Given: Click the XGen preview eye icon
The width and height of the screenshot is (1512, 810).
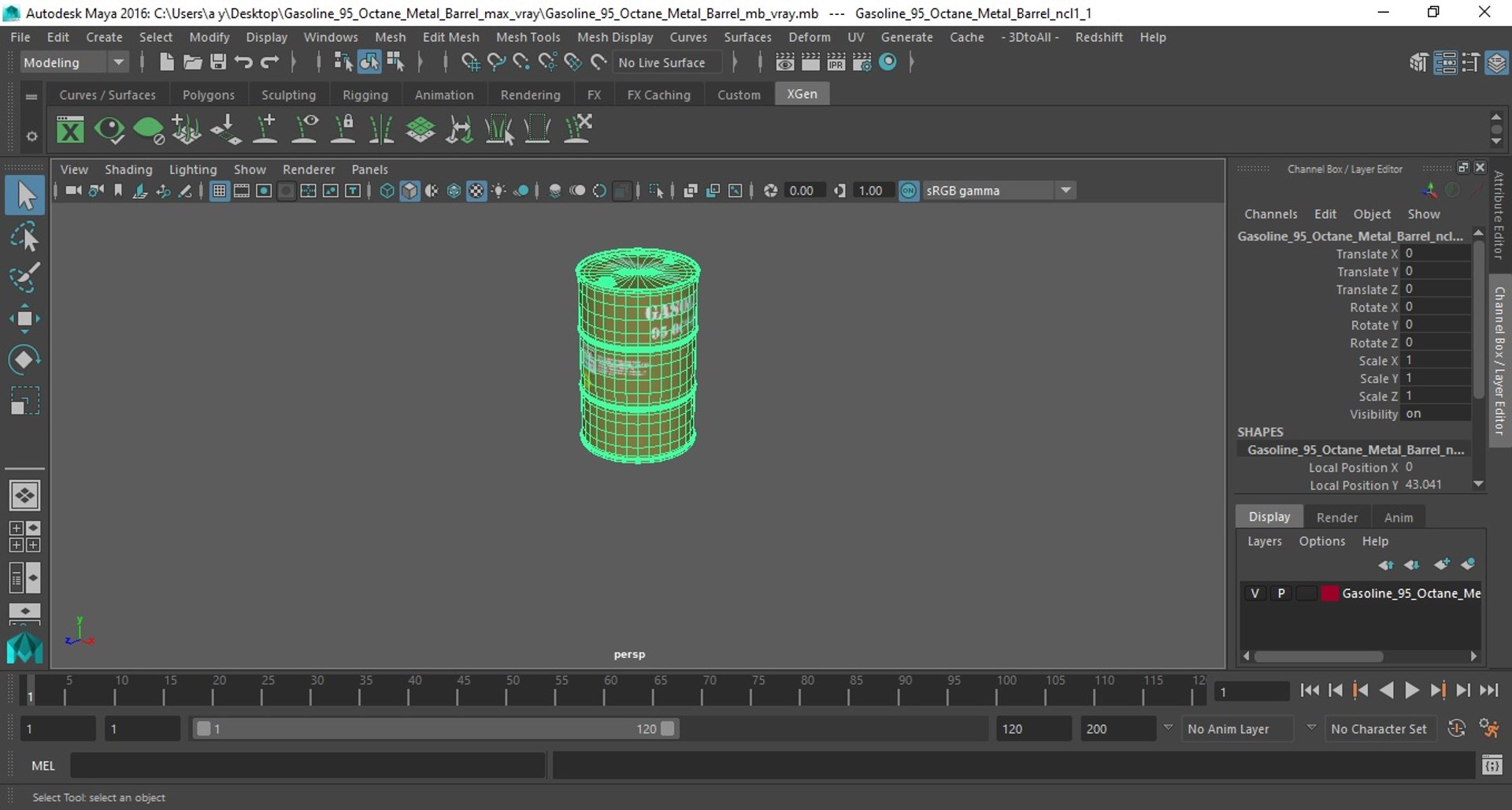Looking at the screenshot, I should (x=109, y=129).
